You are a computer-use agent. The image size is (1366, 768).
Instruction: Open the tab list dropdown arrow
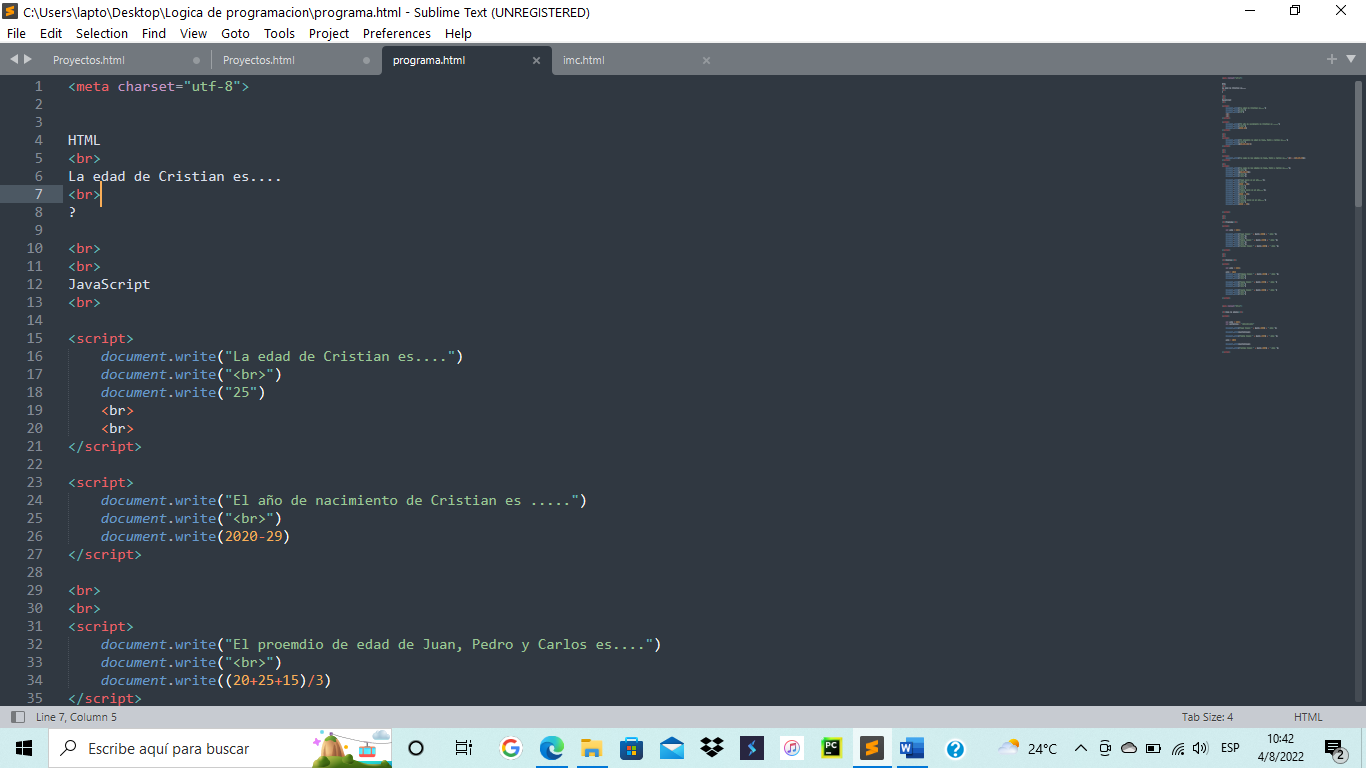tap(1350, 60)
